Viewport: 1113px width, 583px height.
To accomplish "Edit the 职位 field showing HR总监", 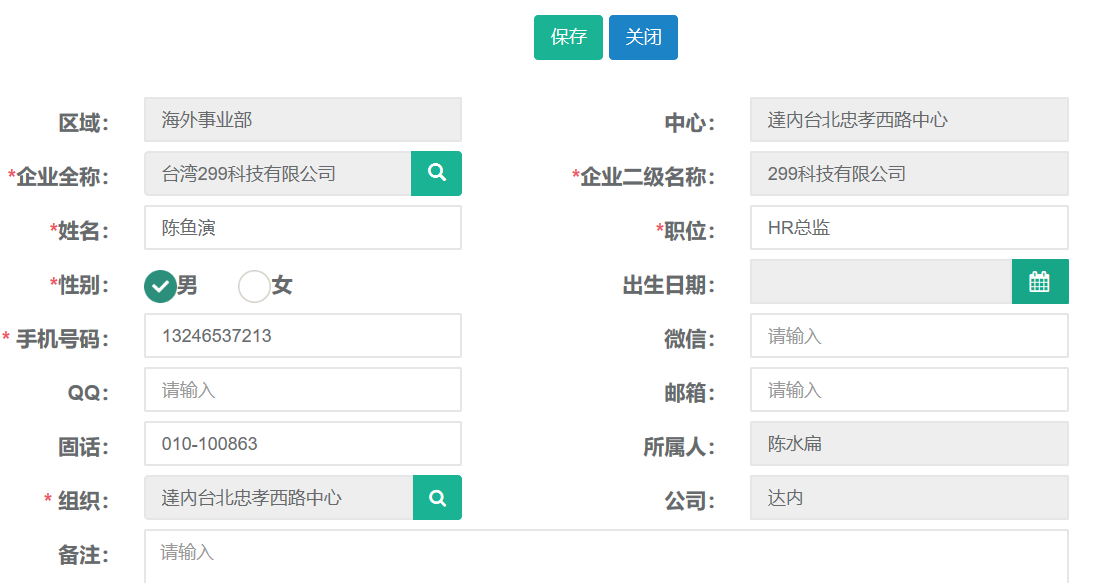I will (x=908, y=228).
